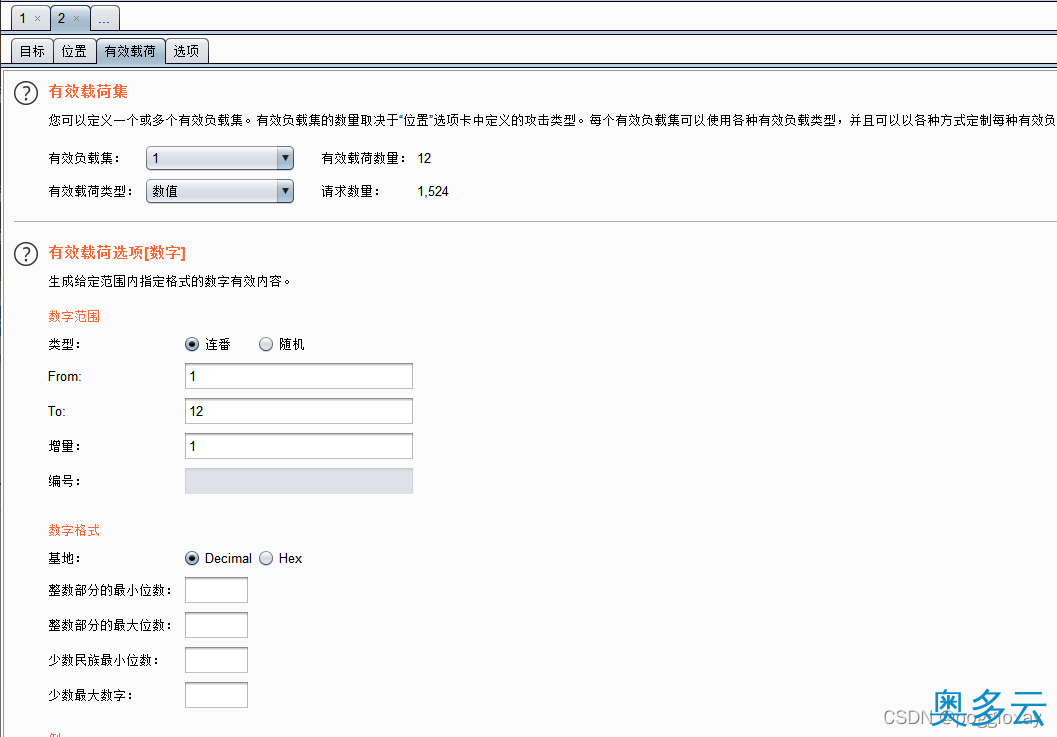Focus 少数最大数字 input box
This screenshot has width=1057, height=737.
[x=216, y=695]
